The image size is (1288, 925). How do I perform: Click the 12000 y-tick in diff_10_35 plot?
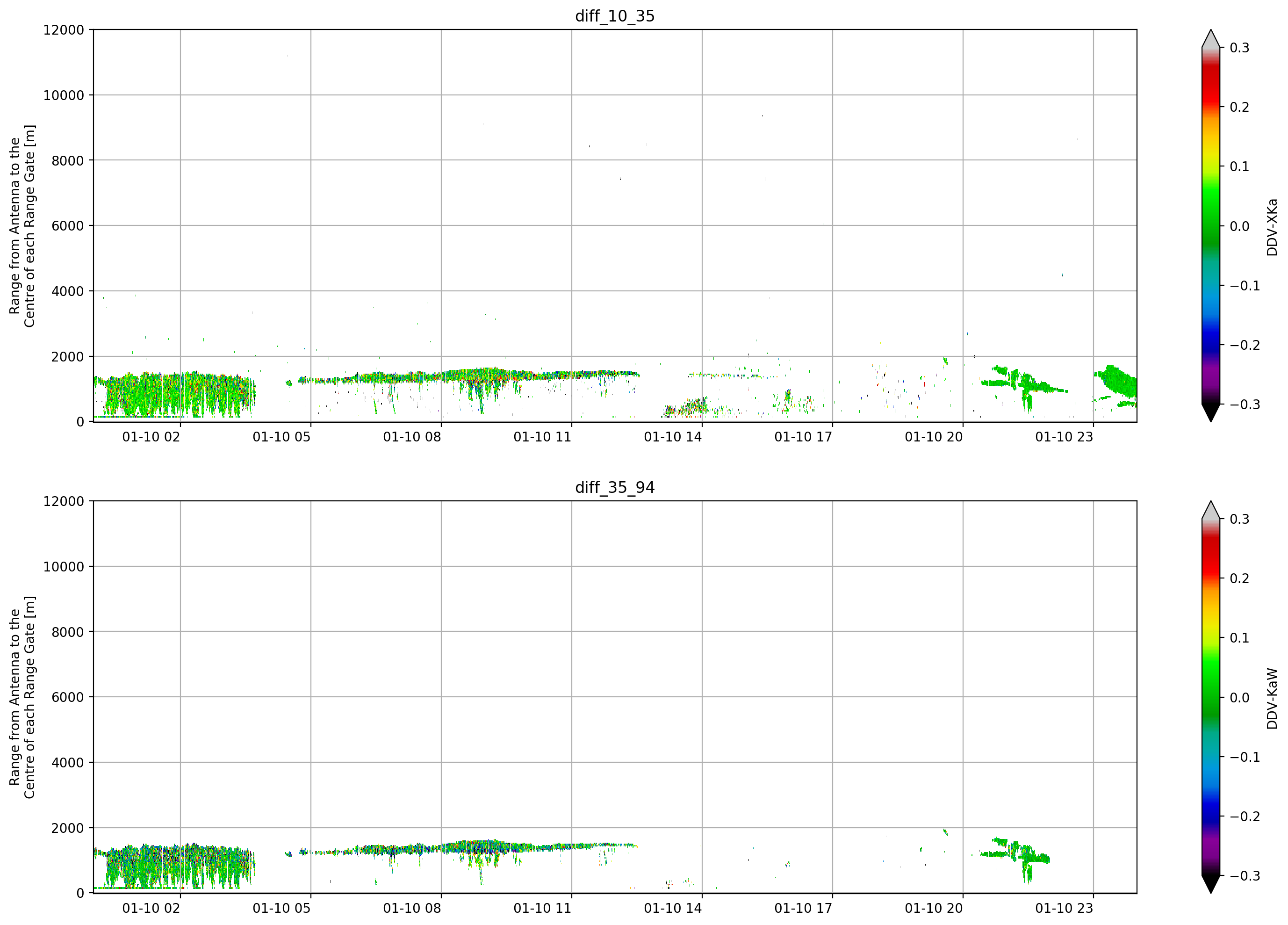tap(64, 29)
